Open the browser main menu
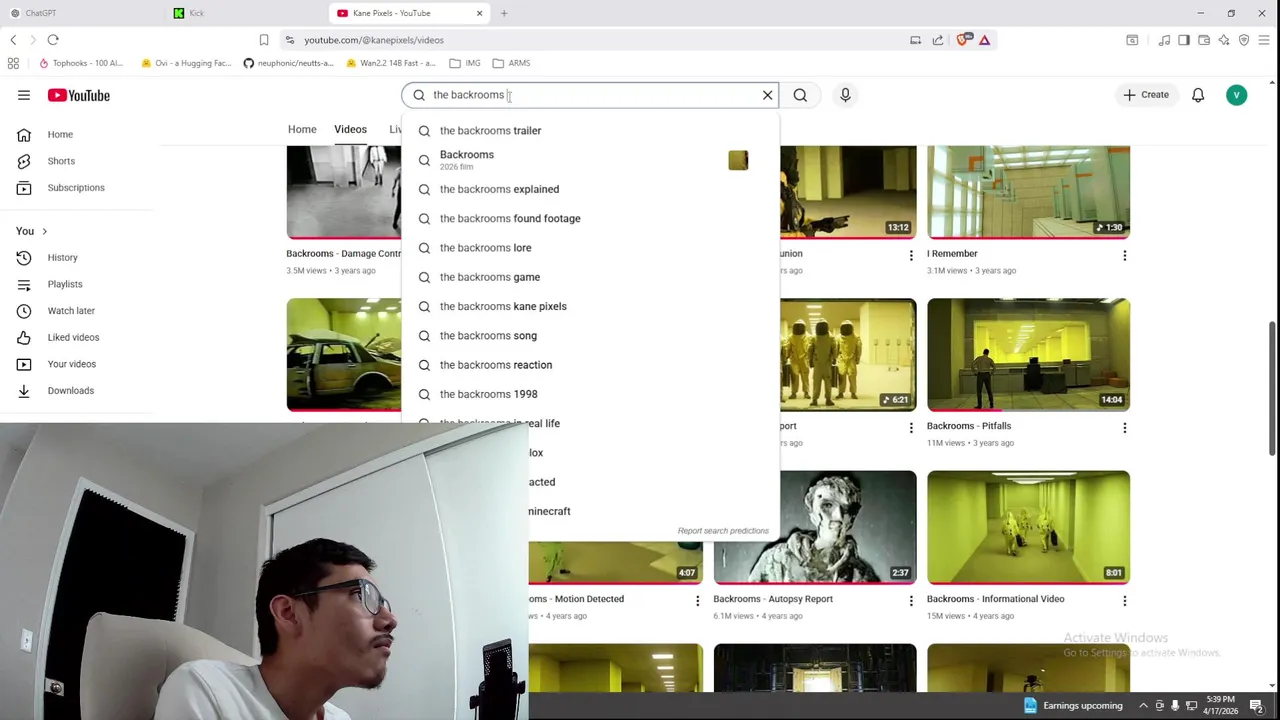Viewport: 1280px width, 720px height. 1264,40
